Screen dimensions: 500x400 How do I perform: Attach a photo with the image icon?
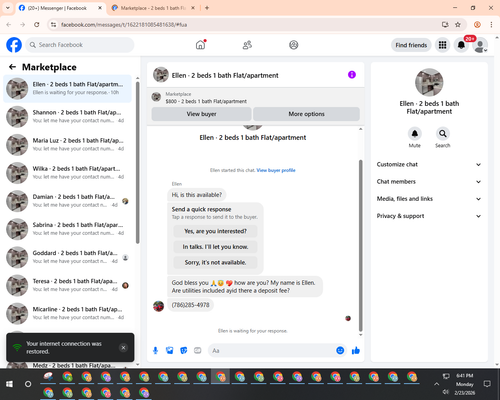(170, 351)
